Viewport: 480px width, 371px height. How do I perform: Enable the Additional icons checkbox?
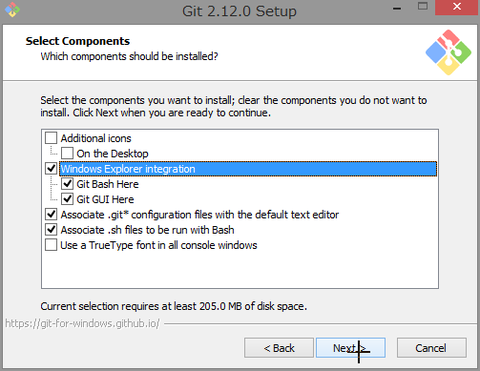click(51, 138)
